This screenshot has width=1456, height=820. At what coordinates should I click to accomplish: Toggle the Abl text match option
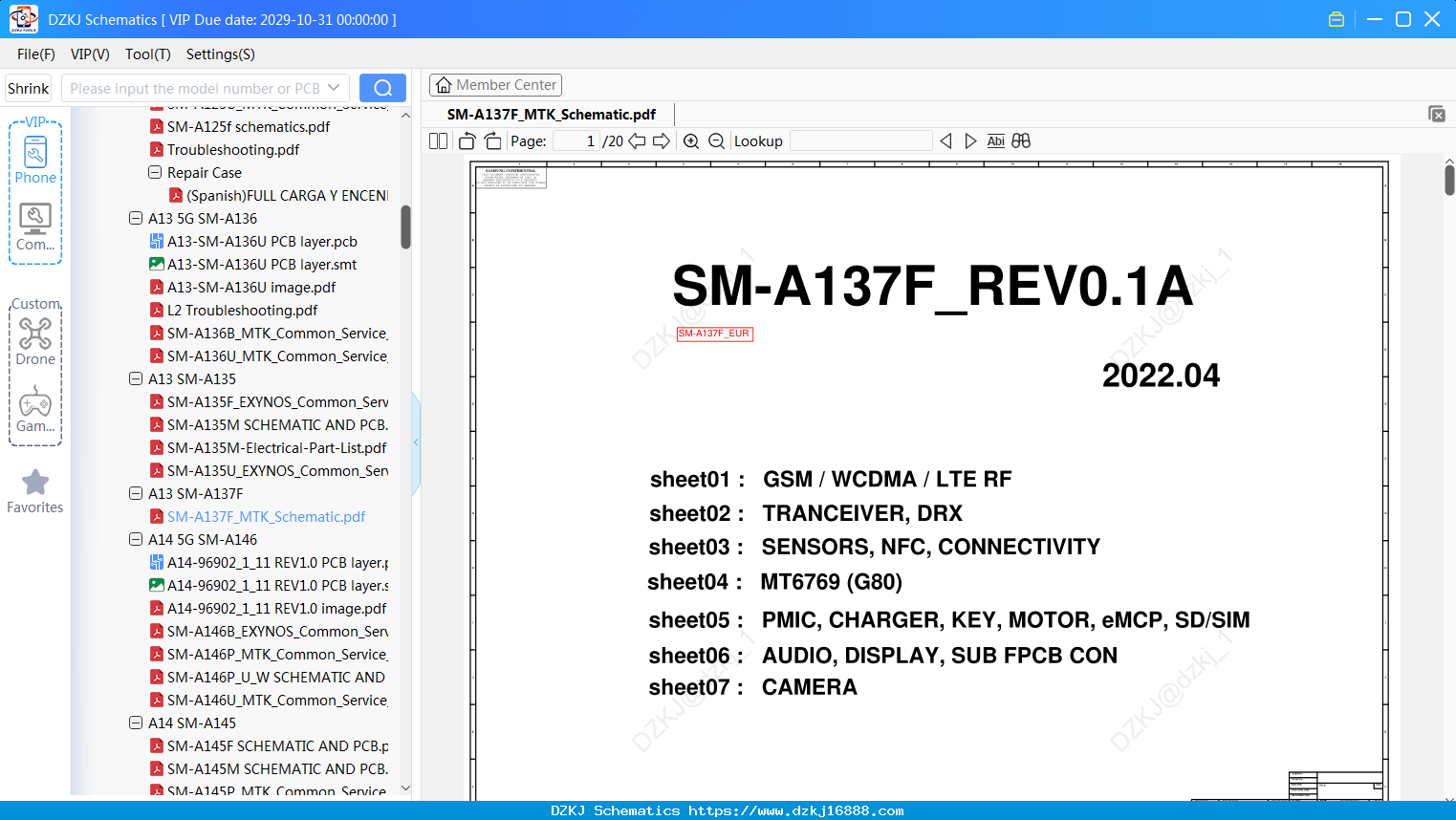[996, 141]
